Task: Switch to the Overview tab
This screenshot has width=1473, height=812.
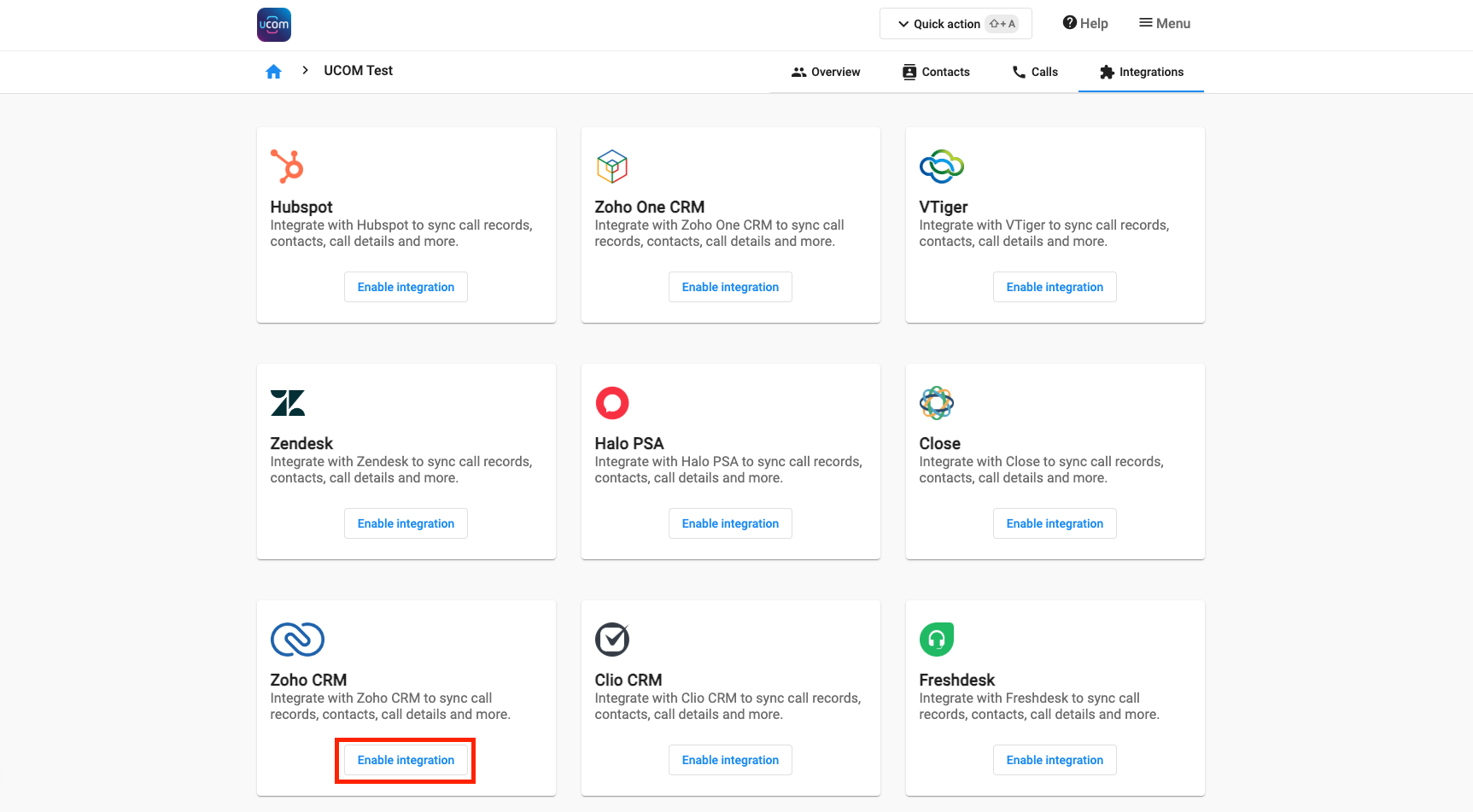Action: pyautogui.click(x=826, y=73)
